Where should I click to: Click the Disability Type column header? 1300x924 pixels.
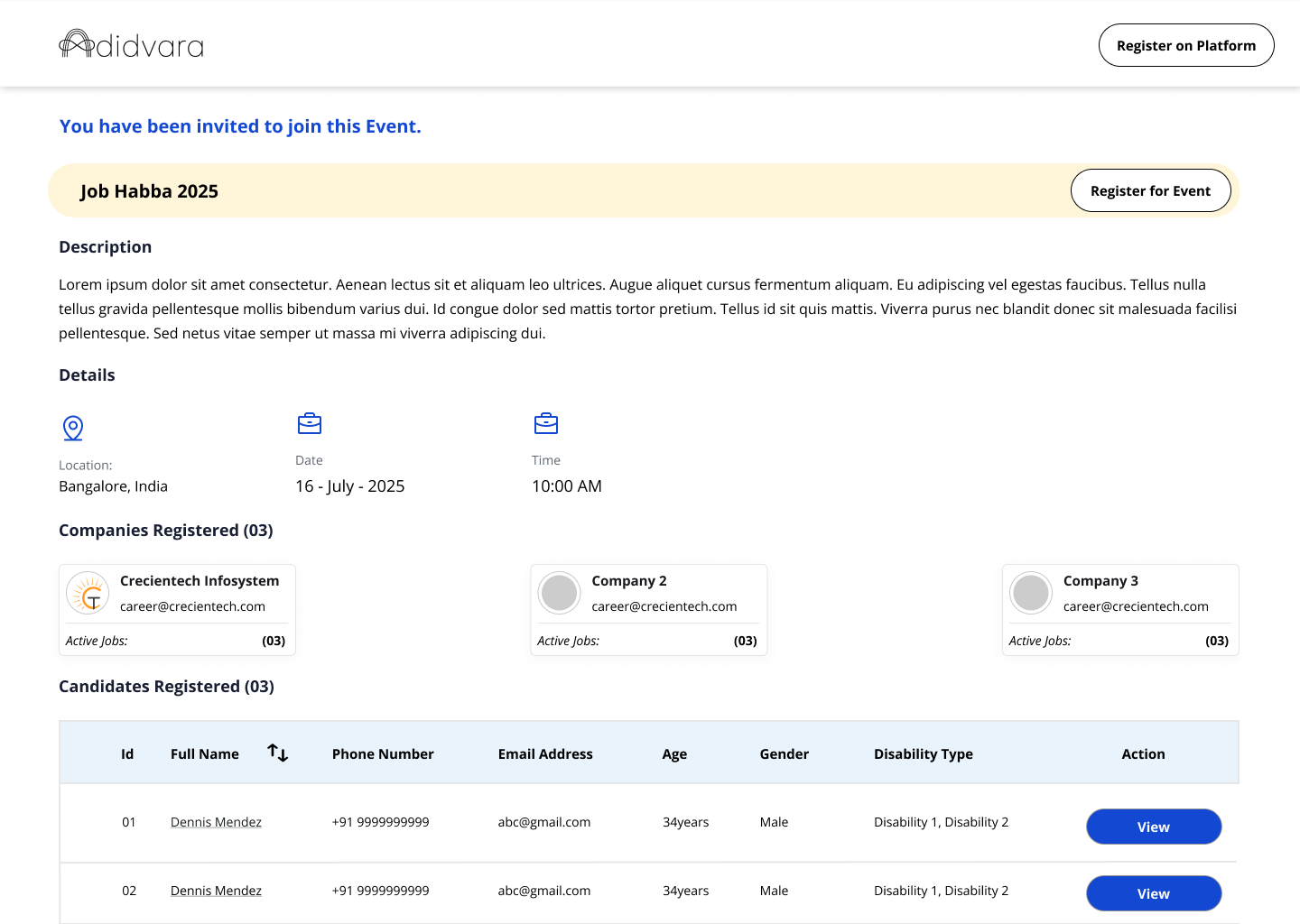pyautogui.click(x=924, y=754)
